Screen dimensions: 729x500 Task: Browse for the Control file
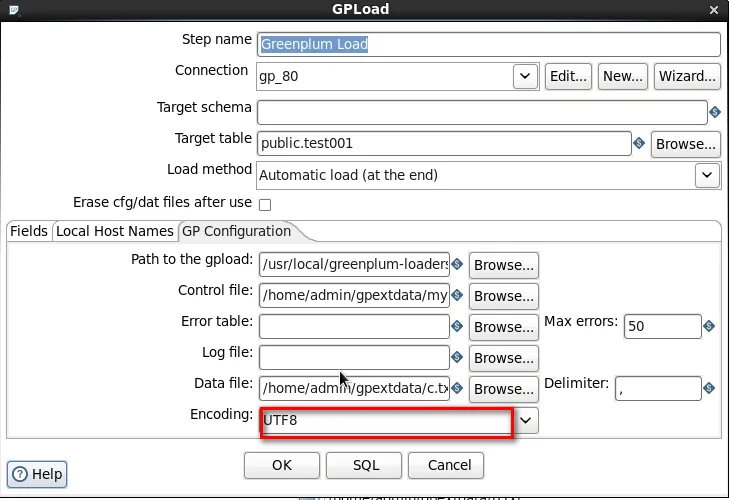click(x=504, y=296)
